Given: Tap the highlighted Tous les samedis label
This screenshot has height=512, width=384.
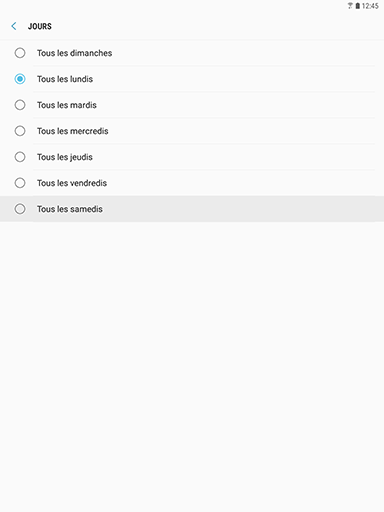Looking at the screenshot, I should pos(70,209).
